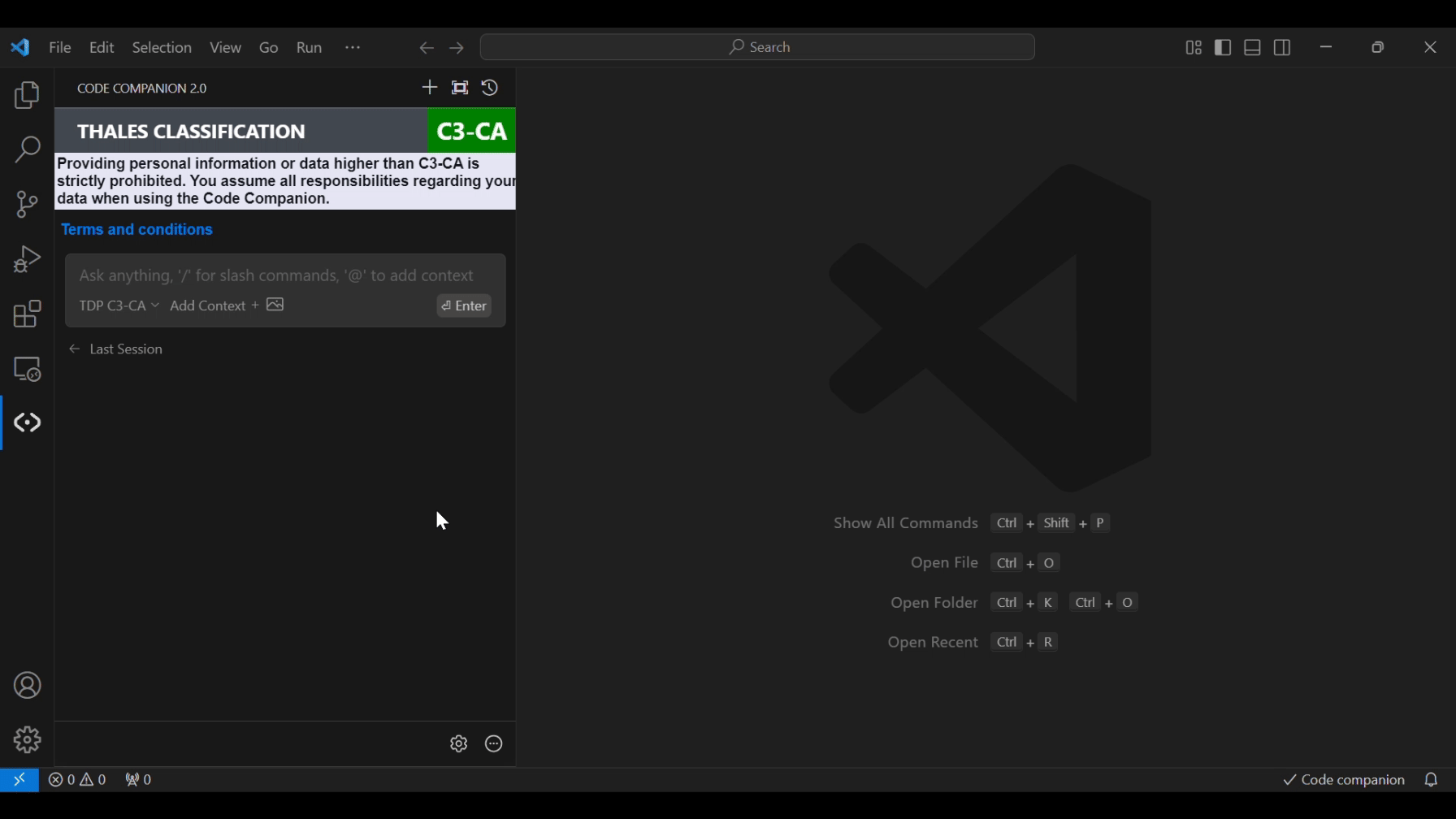
Task: Open the Manage gear in activity bar
Action: coord(27,740)
